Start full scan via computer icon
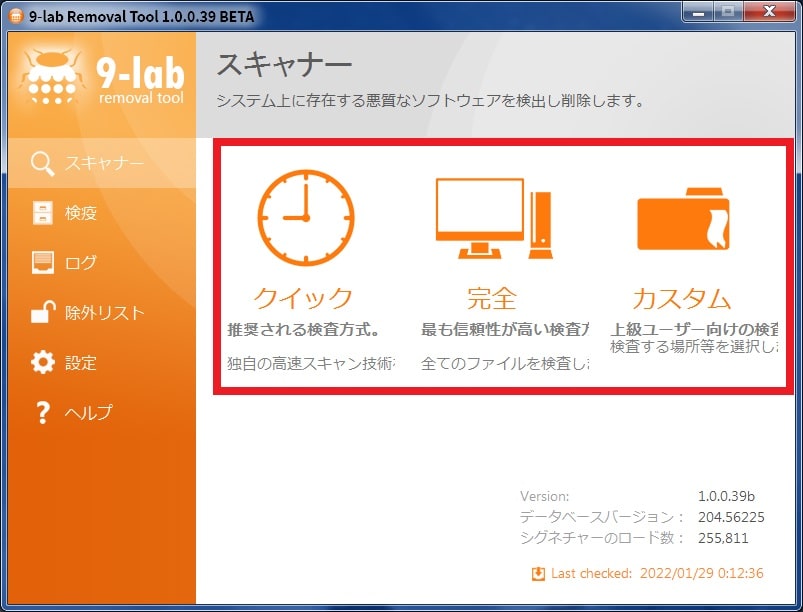 click(494, 218)
